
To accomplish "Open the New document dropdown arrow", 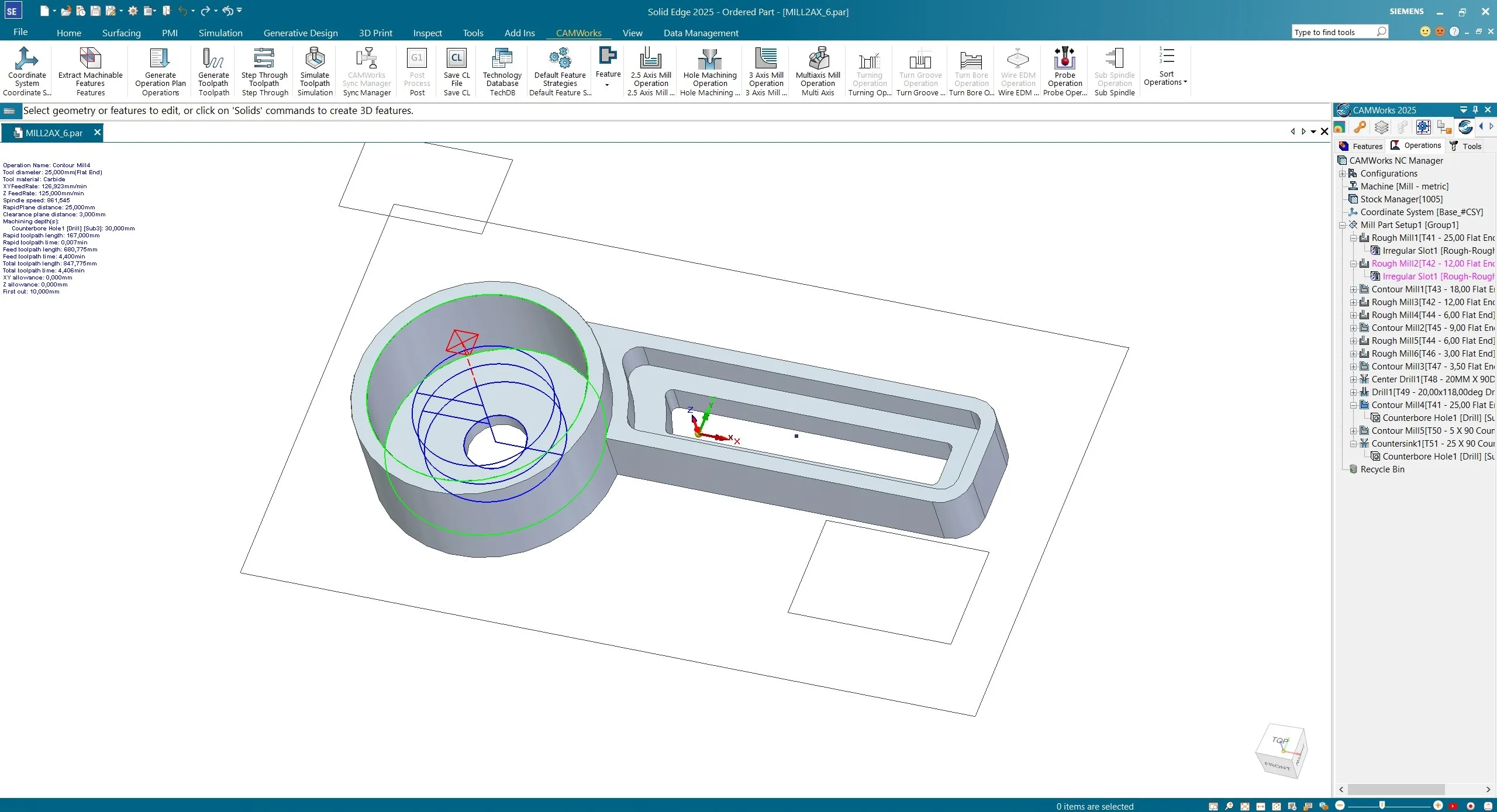I will (x=54, y=11).
